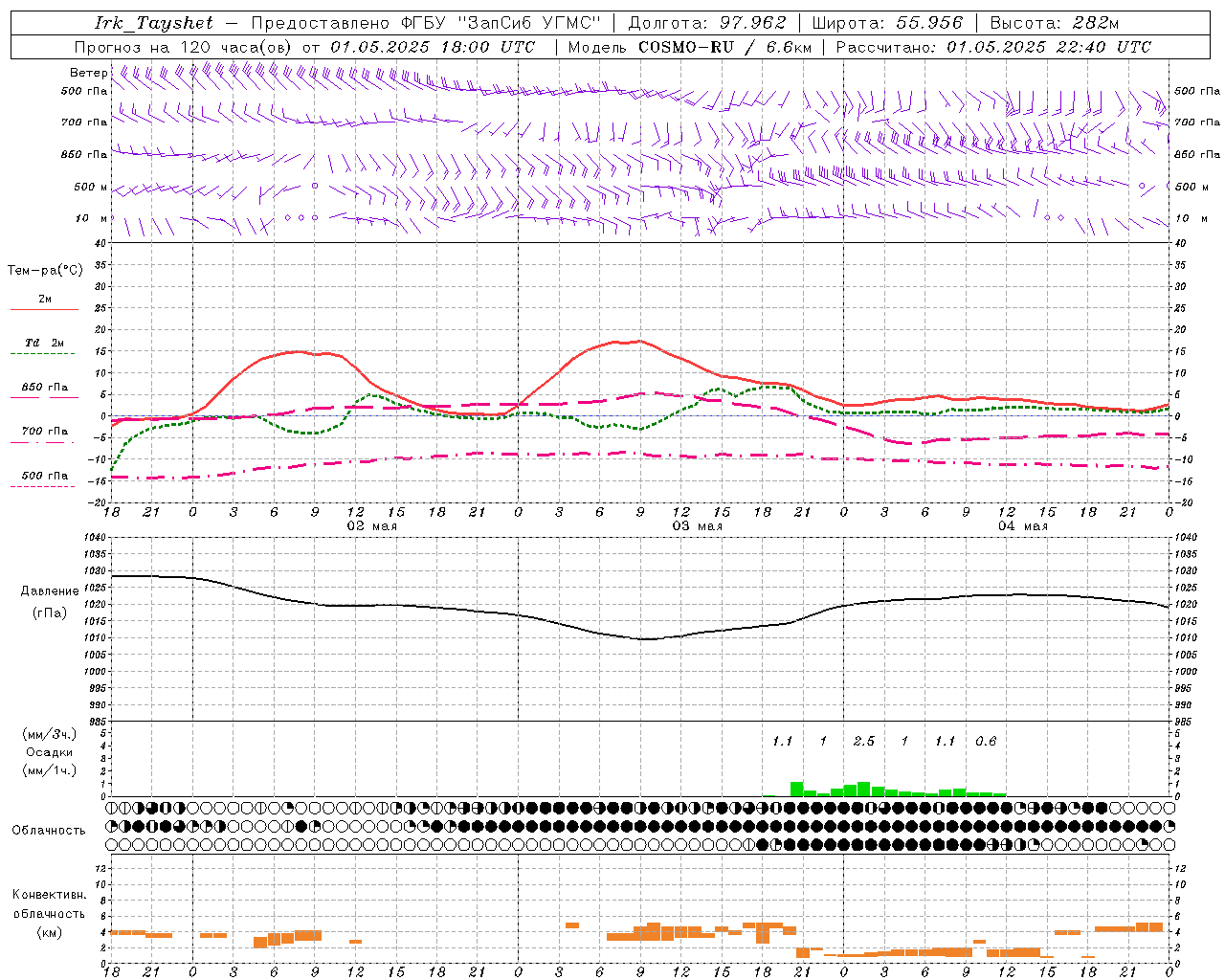Image resolution: width=1225 pixels, height=980 pixels.
Task: Select the (мм/1ч.) precipitation unit label
Action: click(x=50, y=770)
